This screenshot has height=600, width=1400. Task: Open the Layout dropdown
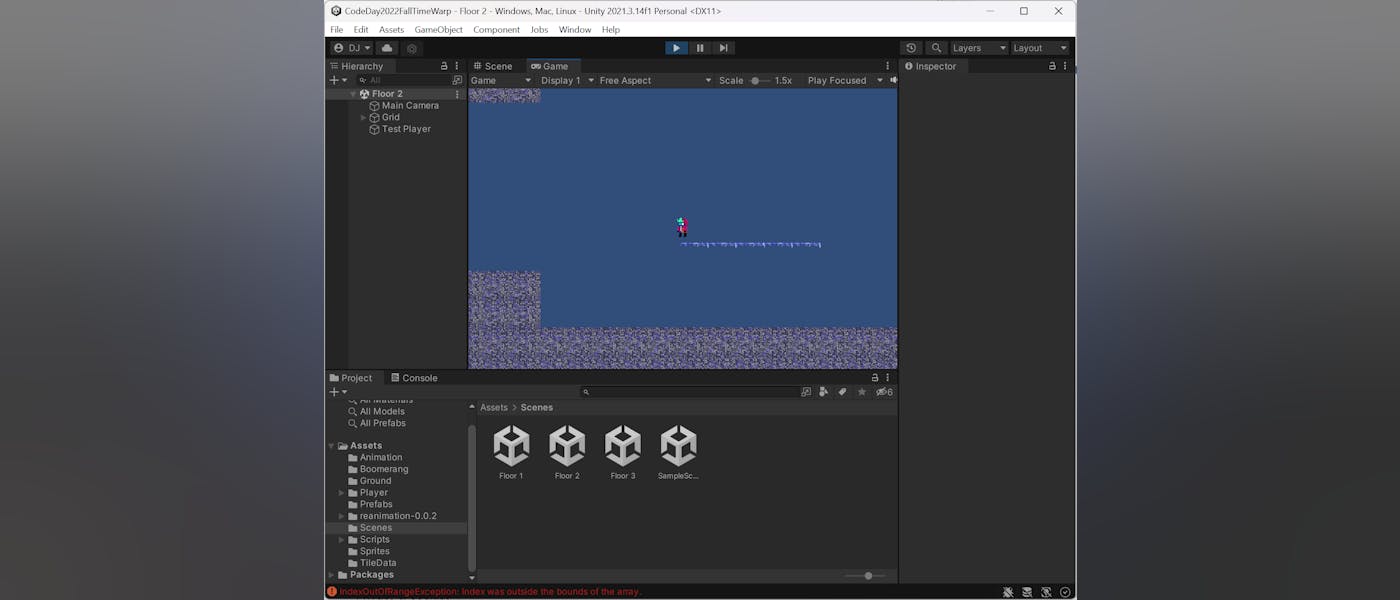point(1040,48)
